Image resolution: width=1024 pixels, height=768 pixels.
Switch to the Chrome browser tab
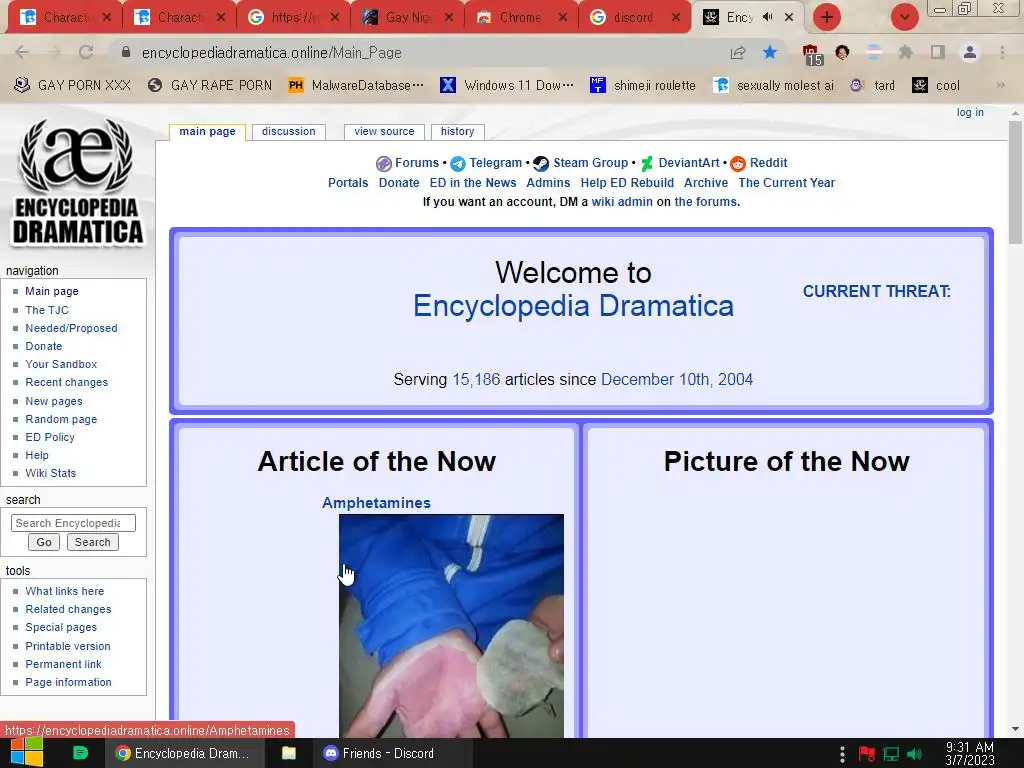point(520,17)
